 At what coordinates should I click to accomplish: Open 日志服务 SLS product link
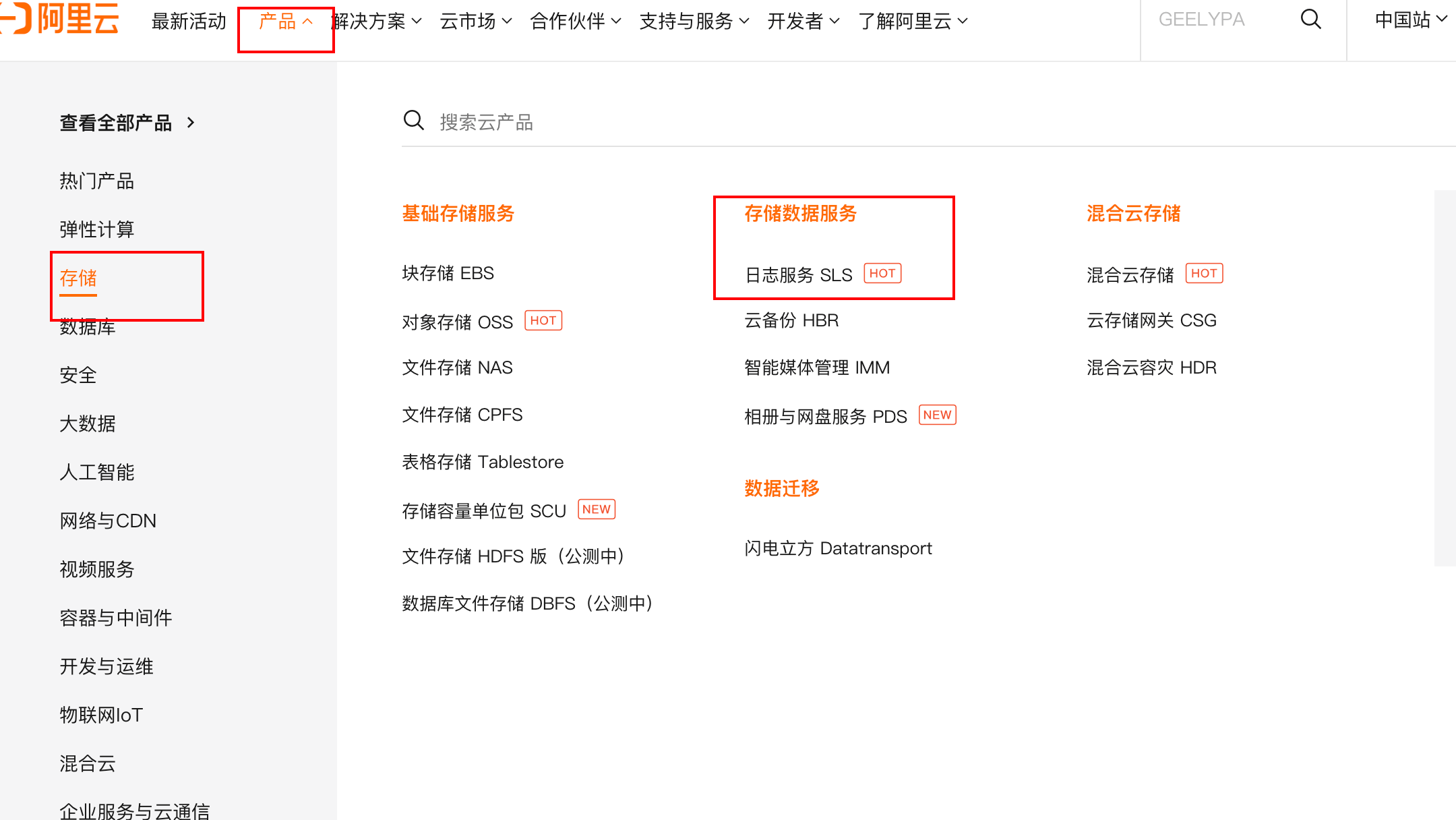(x=799, y=274)
